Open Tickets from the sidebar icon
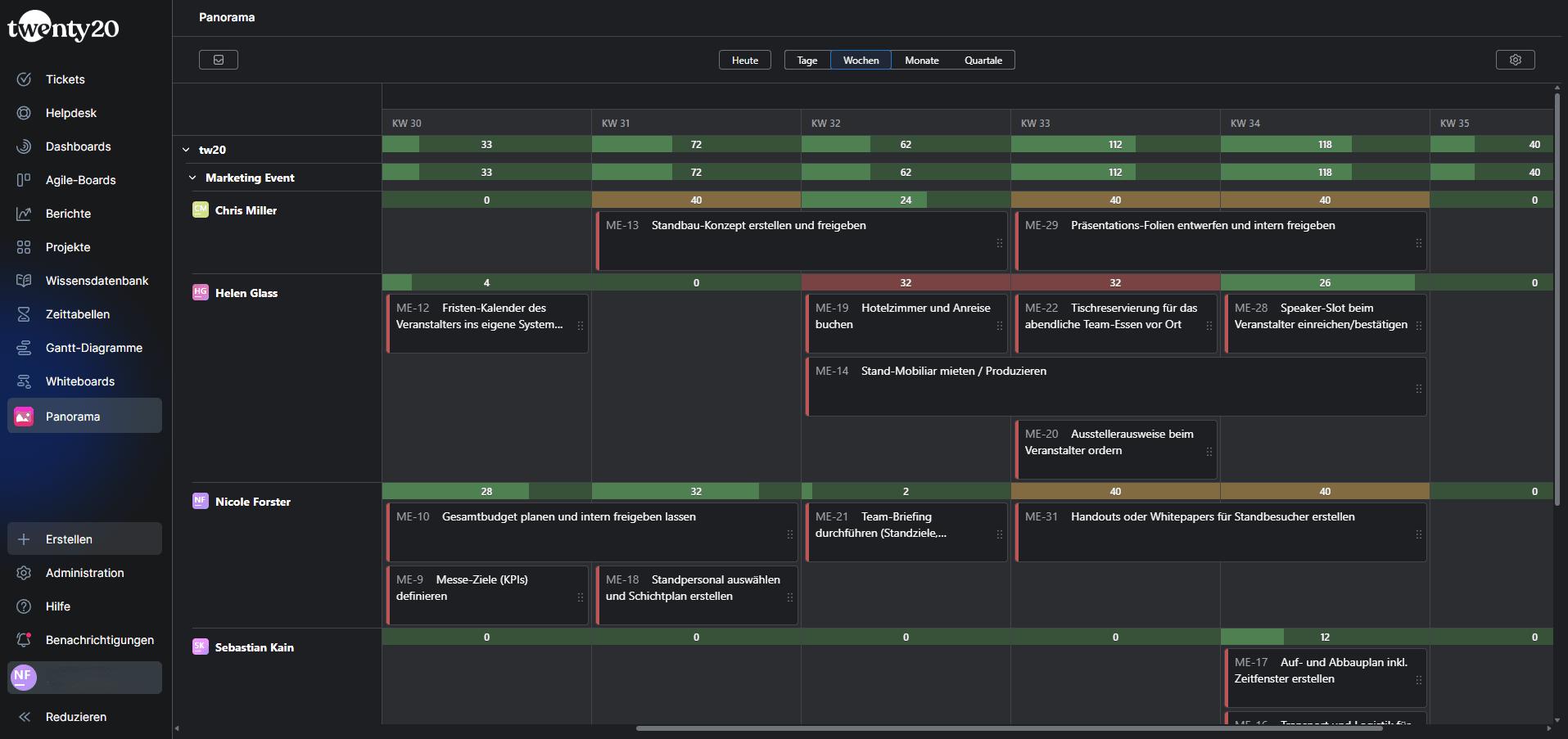The image size is (1568, 739). click(24, 79)
